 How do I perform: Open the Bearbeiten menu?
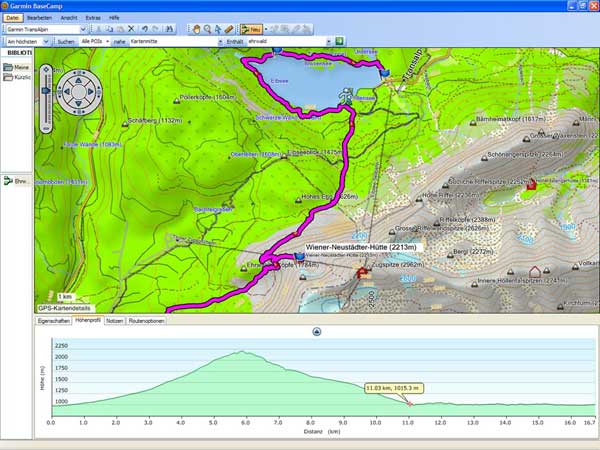click(39, 18)
